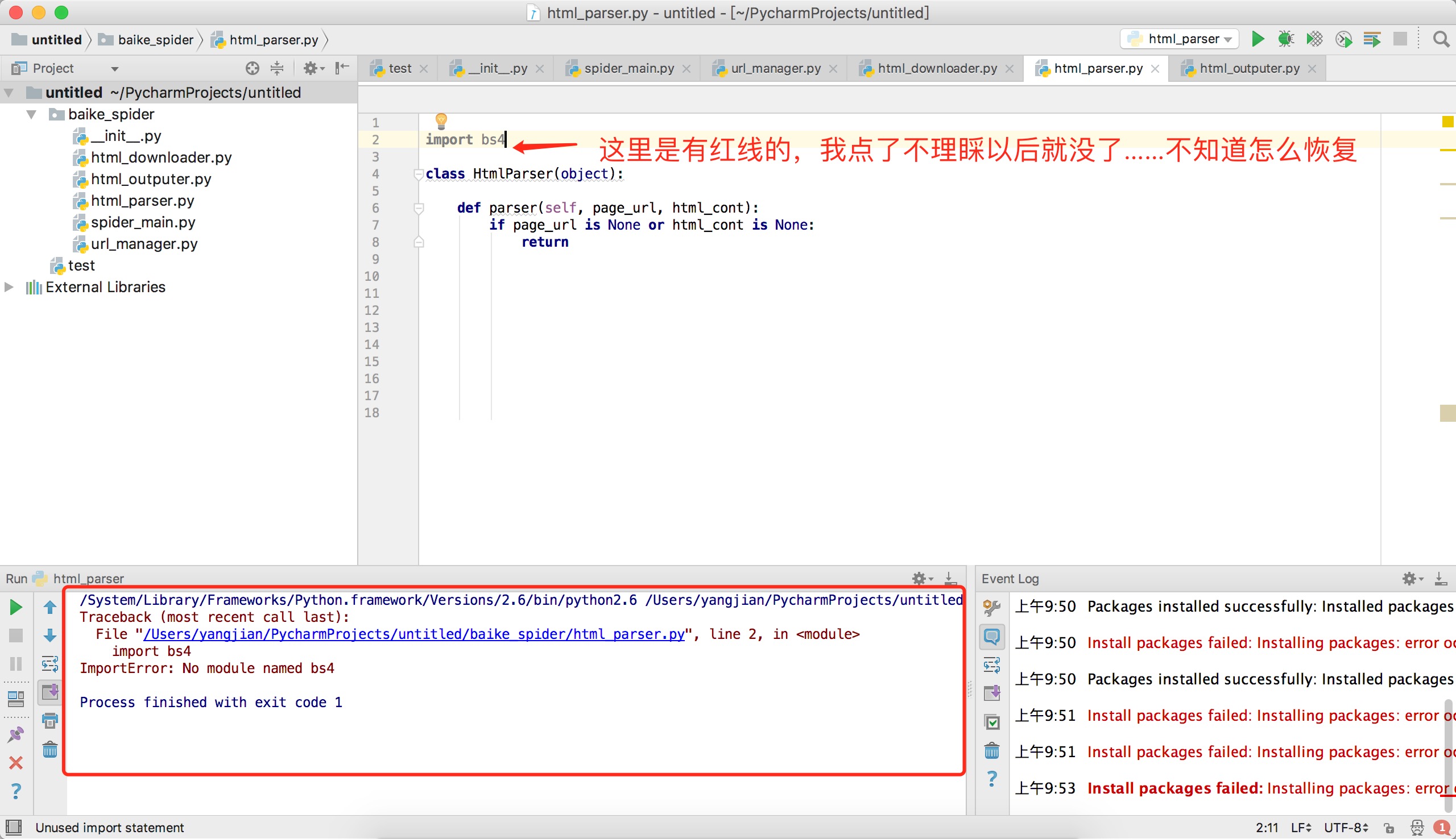Toggle balloon notifications icon in Event Log
This screenshot has height=839, width=1456.
tap(991, 636)
